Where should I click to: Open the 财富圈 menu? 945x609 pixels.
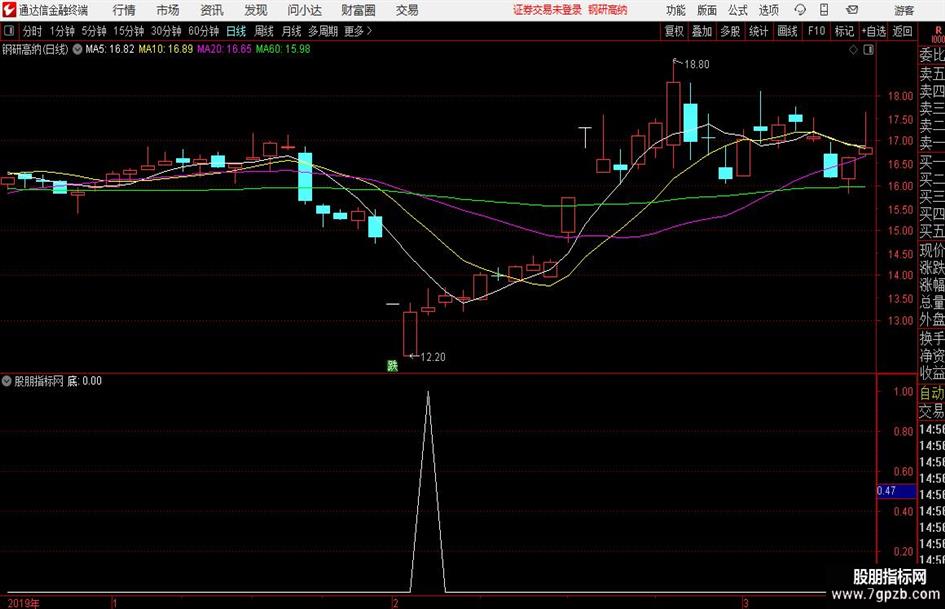tap(358, 10)
